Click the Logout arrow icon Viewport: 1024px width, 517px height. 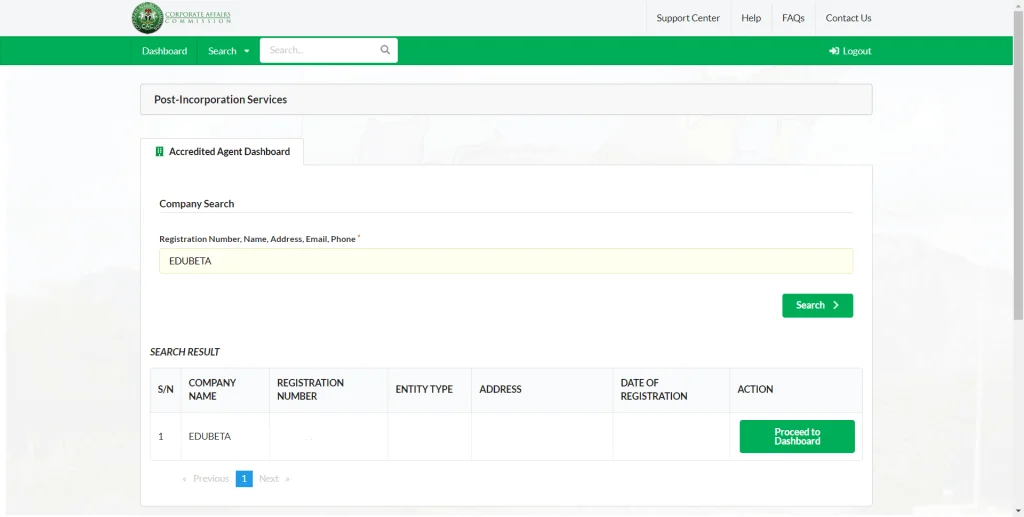click(x=834, y=51)
